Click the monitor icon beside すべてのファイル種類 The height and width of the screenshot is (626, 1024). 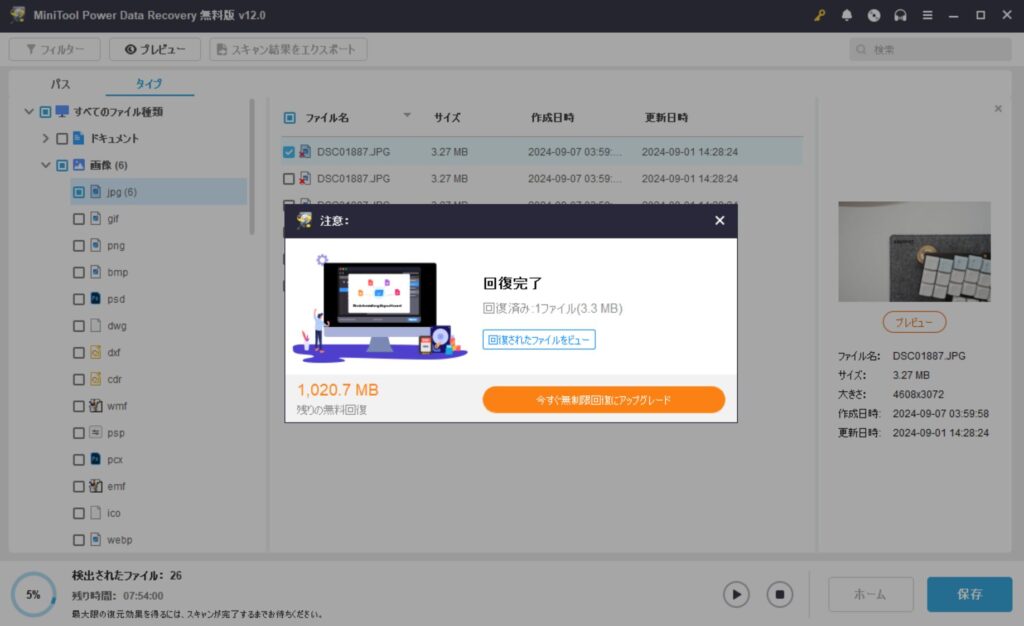pos(62,112)
